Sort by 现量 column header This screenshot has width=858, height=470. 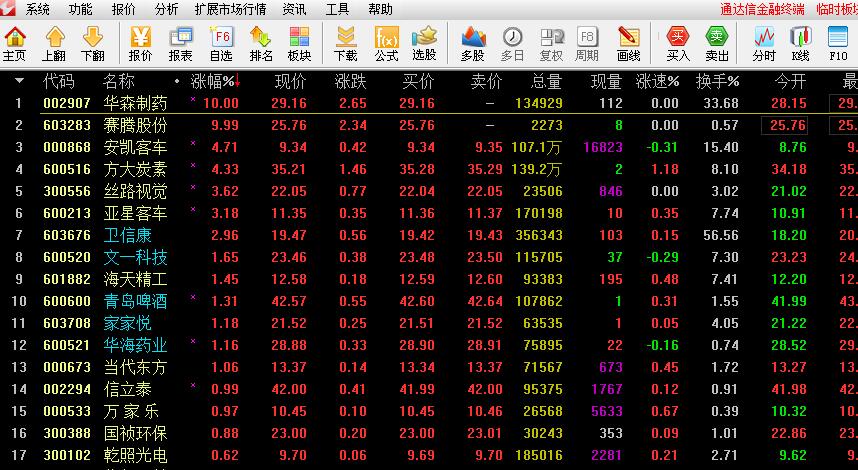point(606,82)
